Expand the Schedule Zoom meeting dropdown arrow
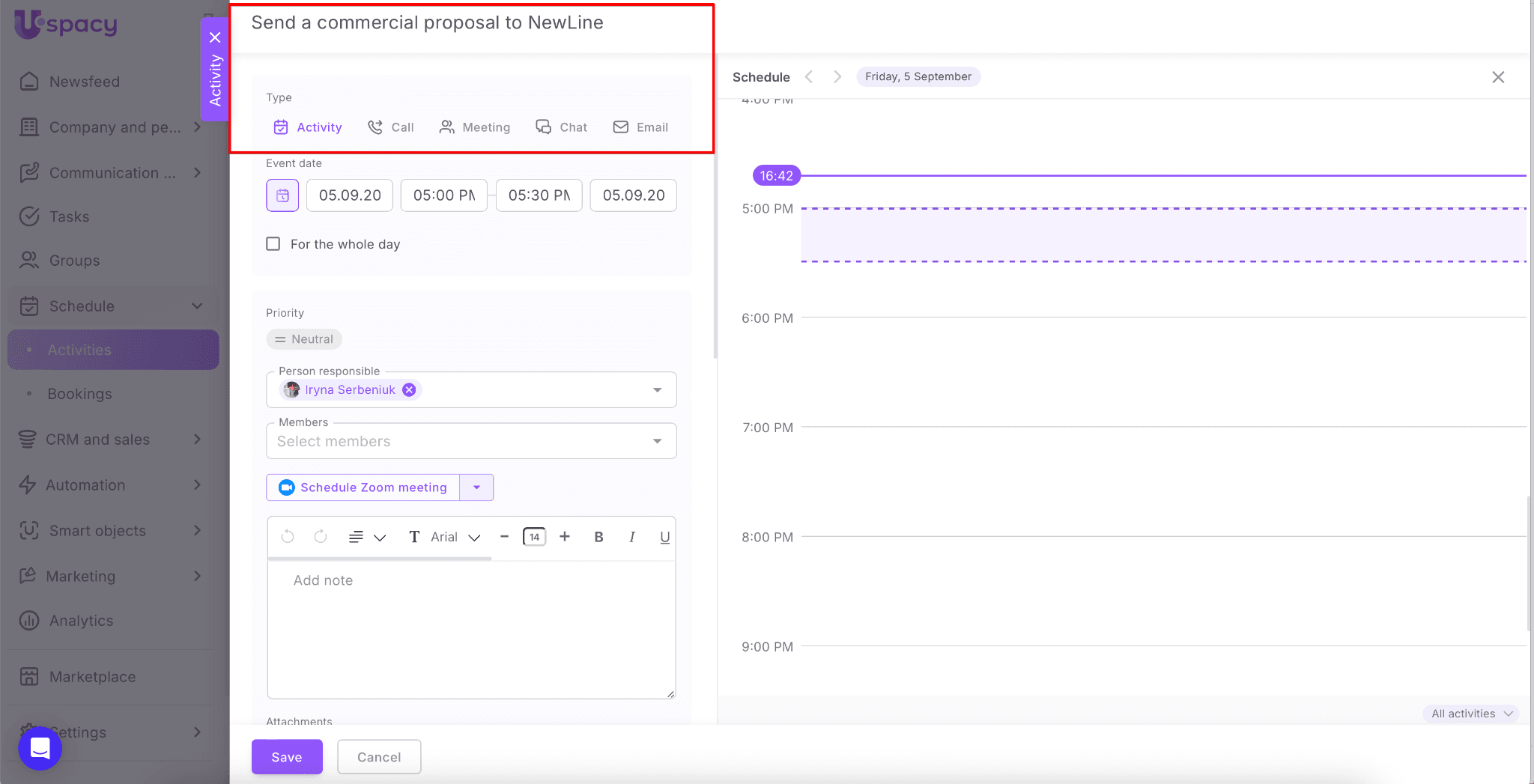 tap(476, 487)
